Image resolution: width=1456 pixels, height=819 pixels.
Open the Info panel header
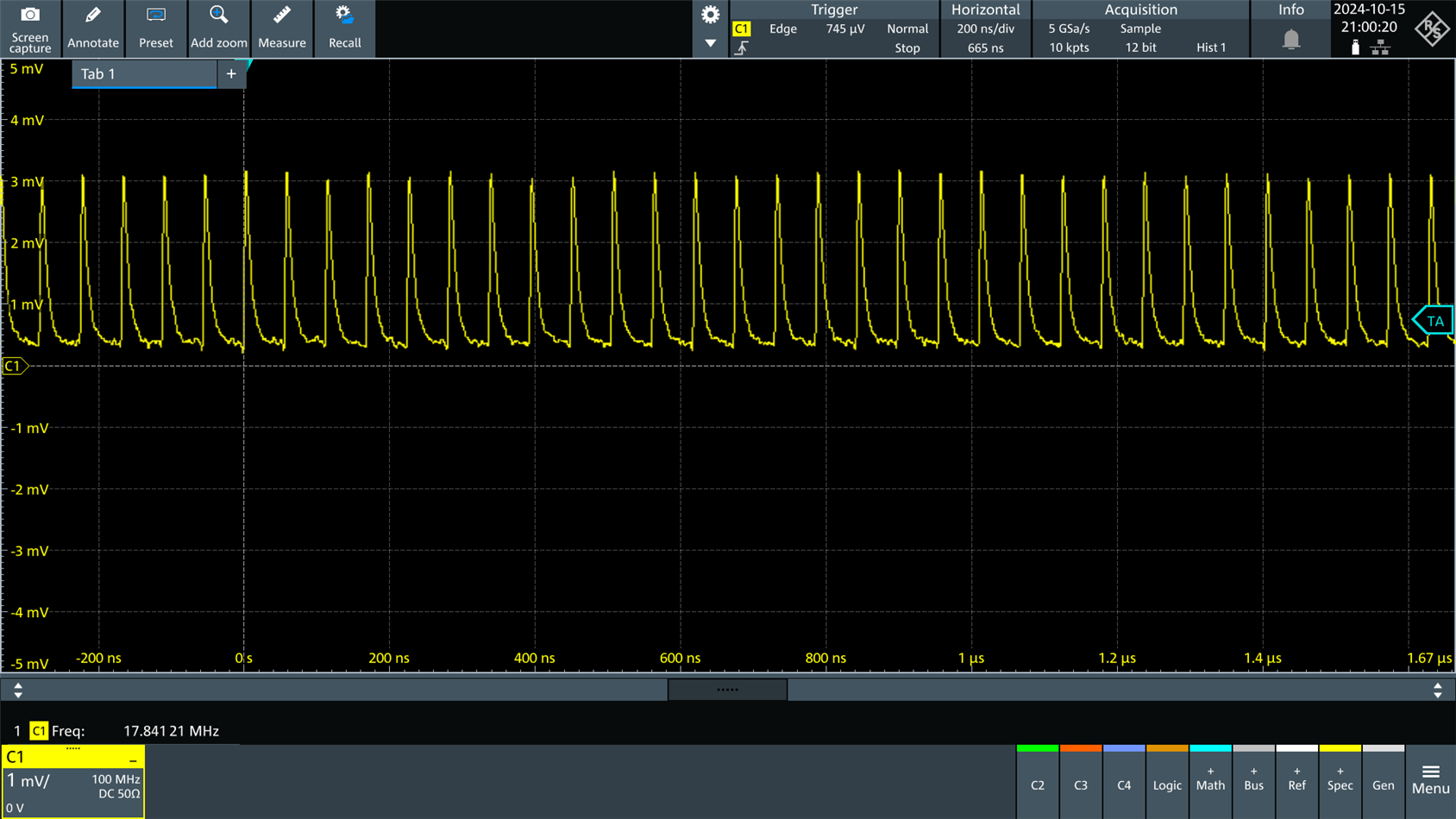(x=1290, y=9)
